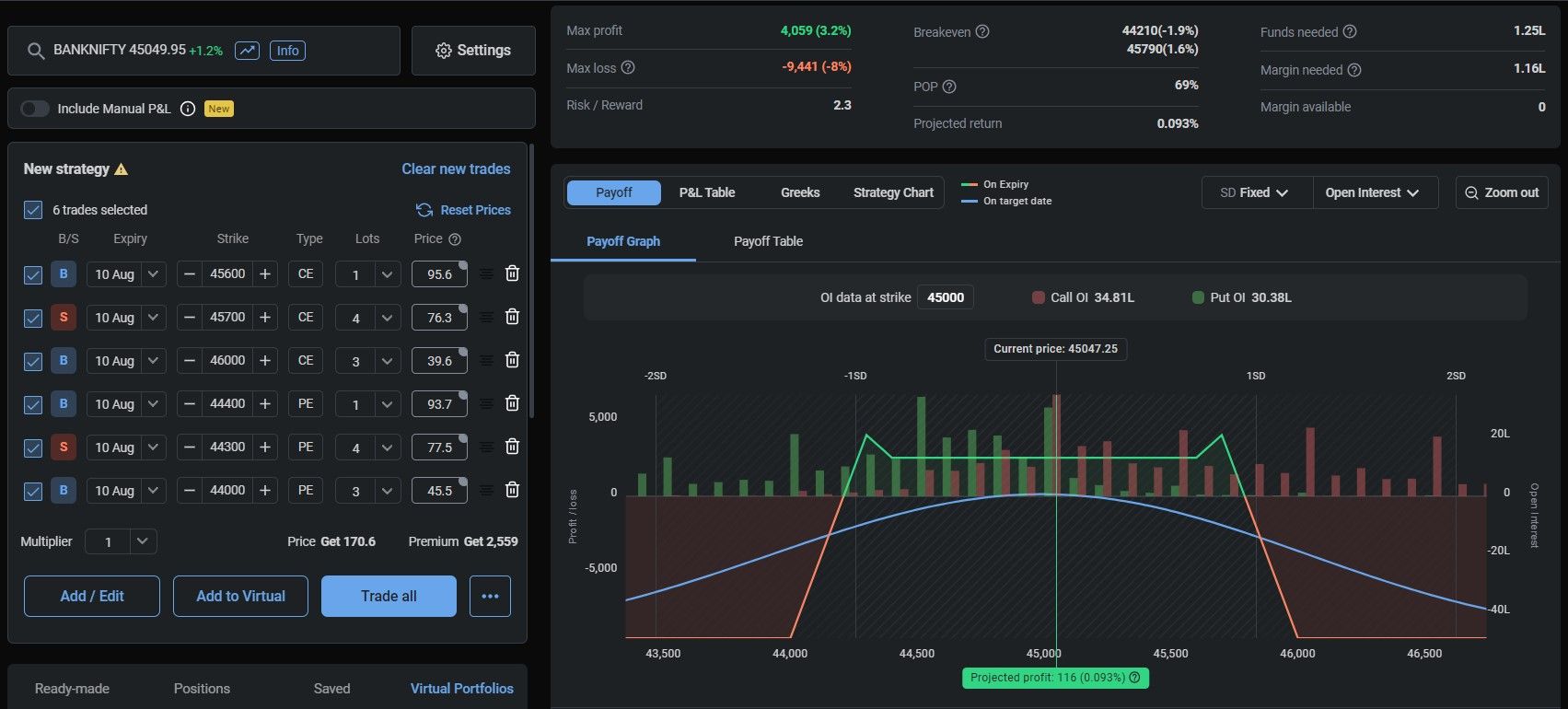This screenshot has width=1568, height=709.
Task: Uncheck the 44000 PE trade checkbox
Action: pos(33,491)
